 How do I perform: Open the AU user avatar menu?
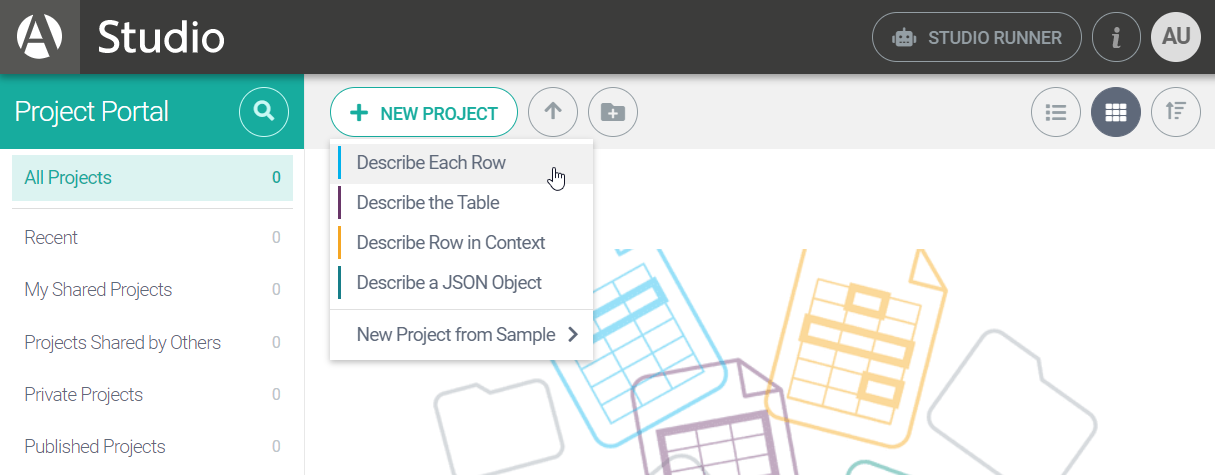point(1176,37)
